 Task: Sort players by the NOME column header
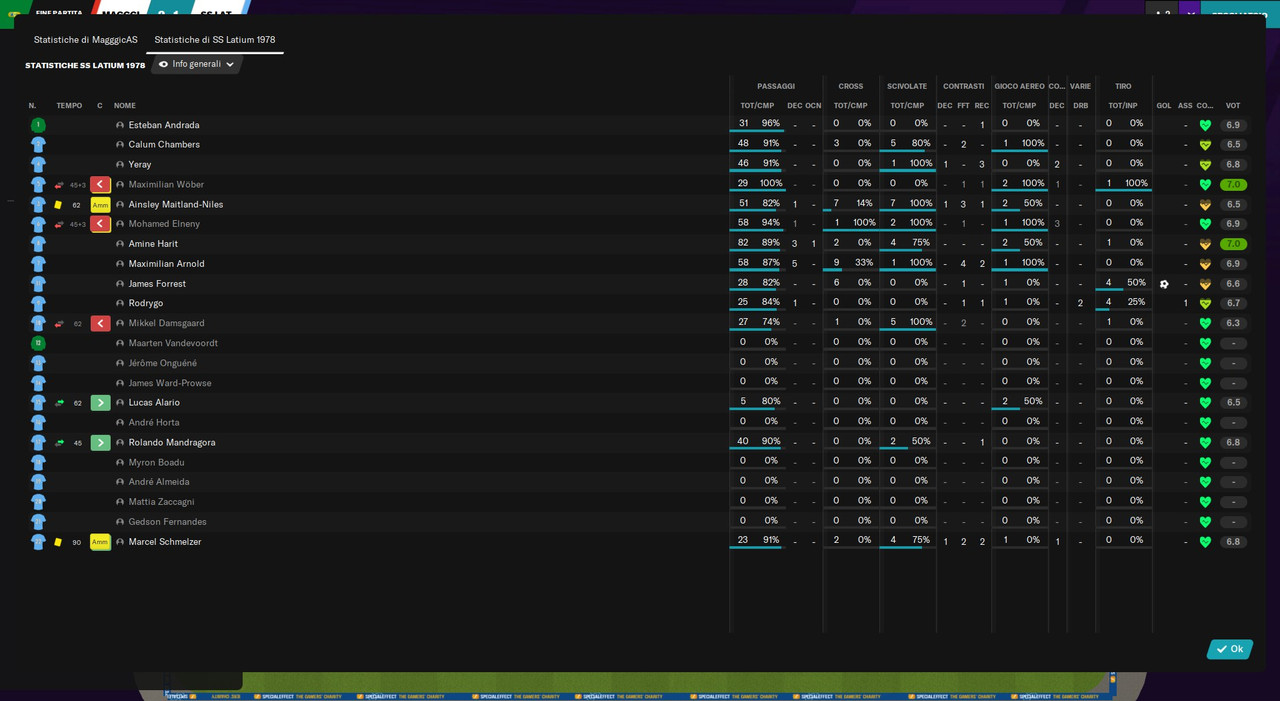tap(125, 106)
